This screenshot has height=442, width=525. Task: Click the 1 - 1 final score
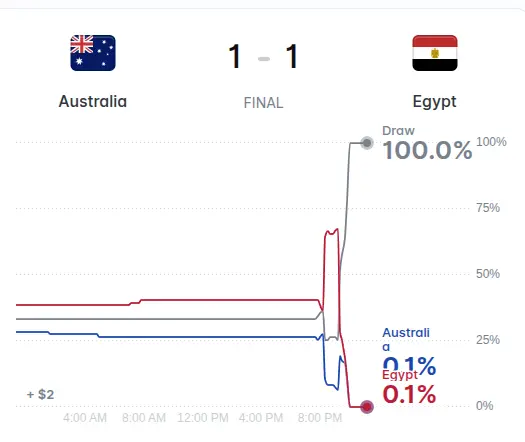pos(264,56)
